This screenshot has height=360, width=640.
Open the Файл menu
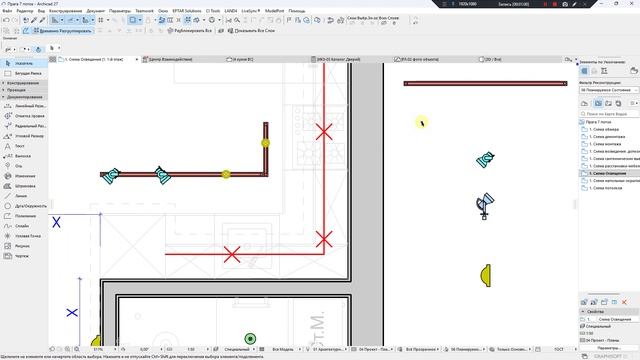tap(7, 11)
